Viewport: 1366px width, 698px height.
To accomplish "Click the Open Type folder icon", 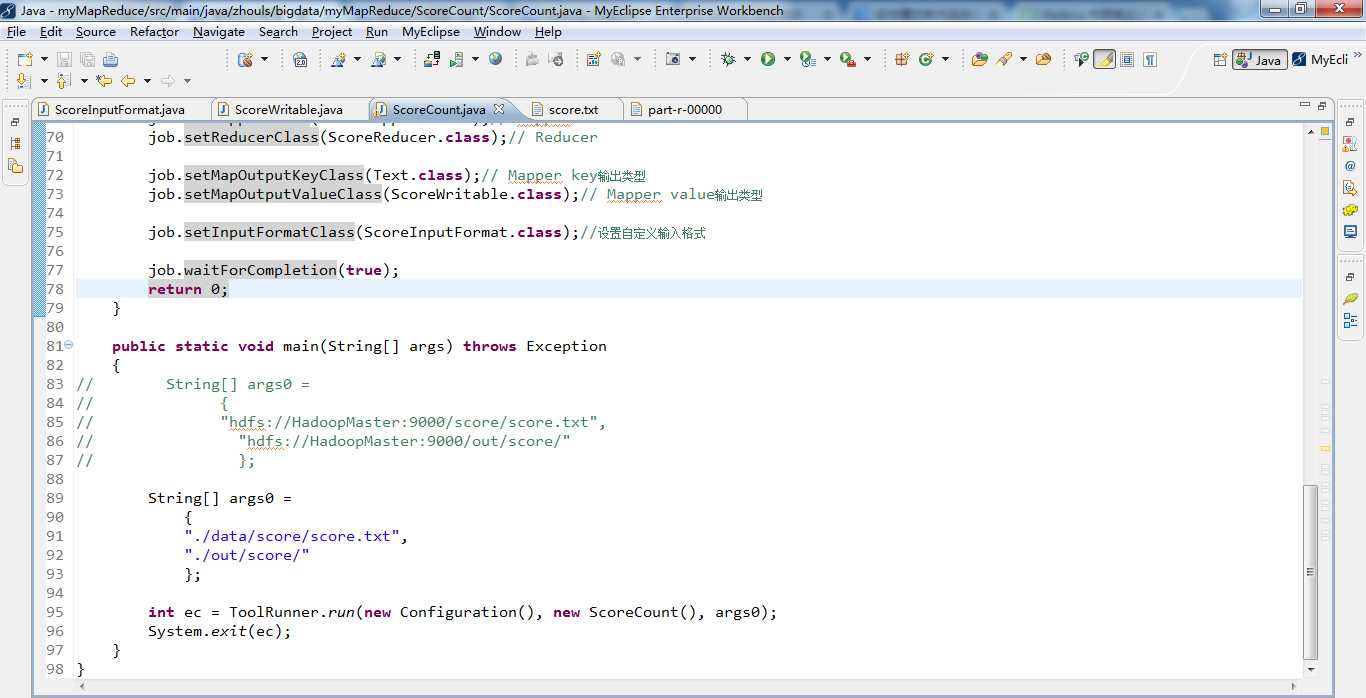I will click(979, 59).
